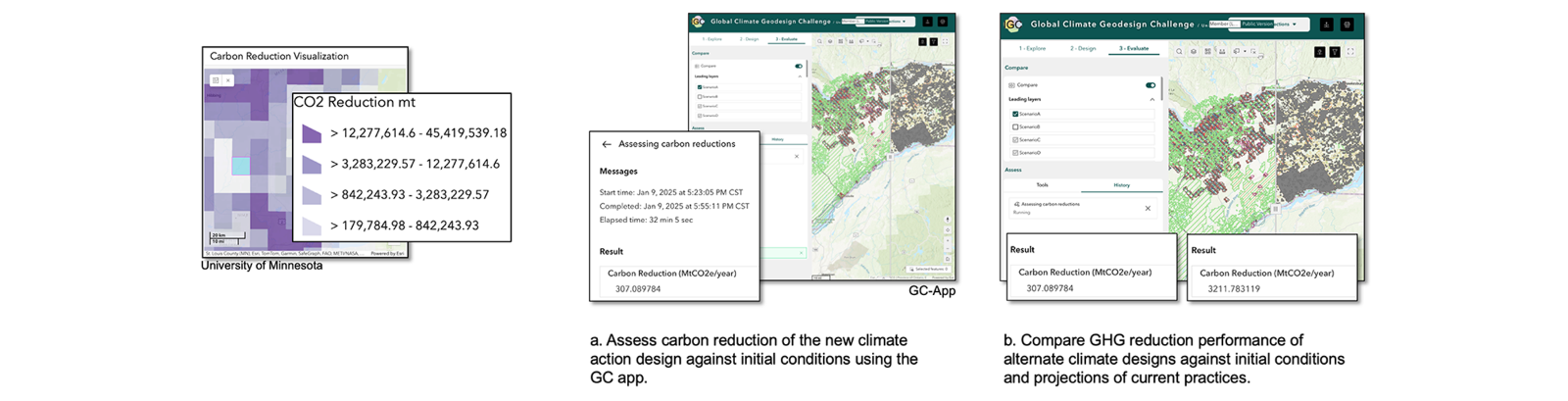Image resolution: width=1568 pixels, height=401 pixels.
Task: Click back arrow beside Assessing carbon reductions
Action: tap(607, 144)
